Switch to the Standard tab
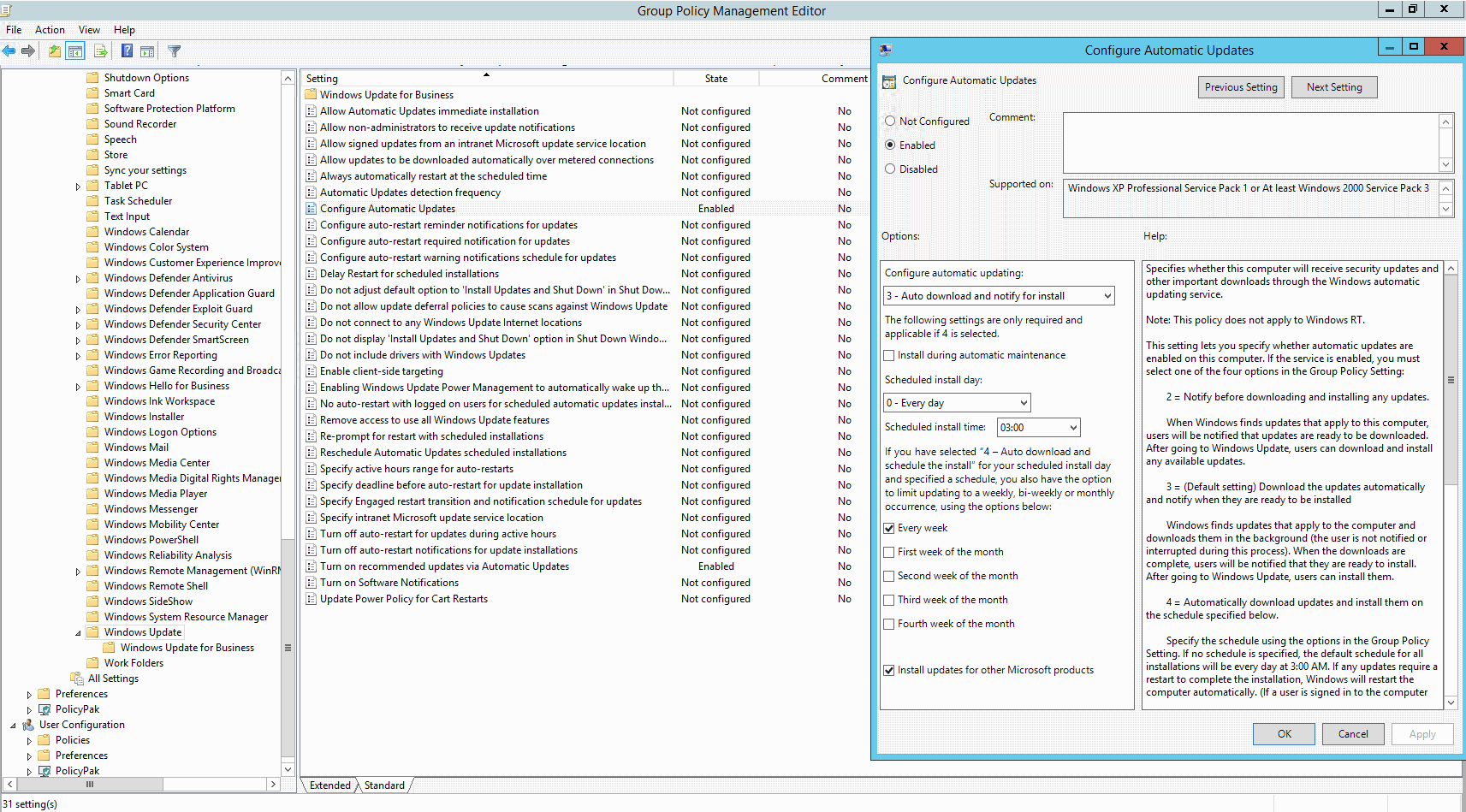The width and height of the screenshot is (1466, 812). (383, 785)
